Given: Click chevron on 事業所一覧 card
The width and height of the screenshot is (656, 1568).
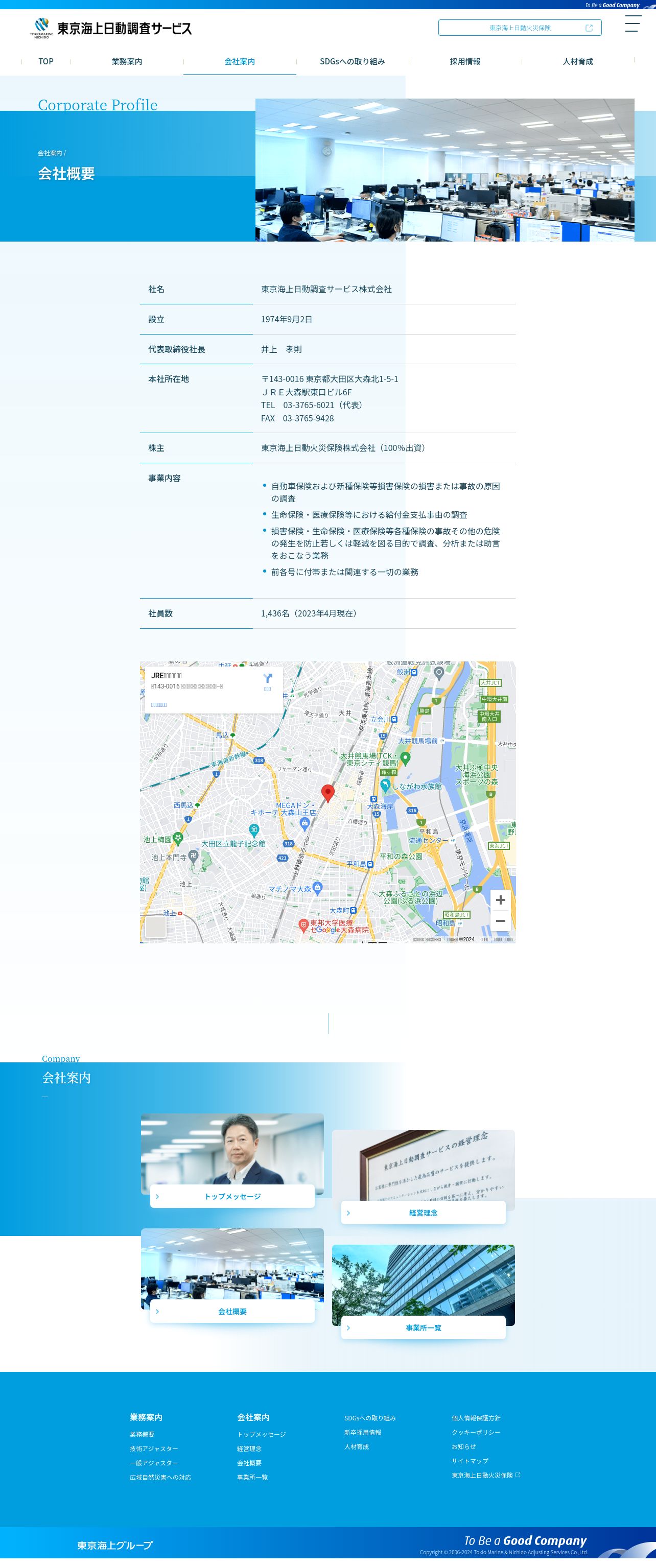Looking at the screenshot, I should [x=348, y=1328].
